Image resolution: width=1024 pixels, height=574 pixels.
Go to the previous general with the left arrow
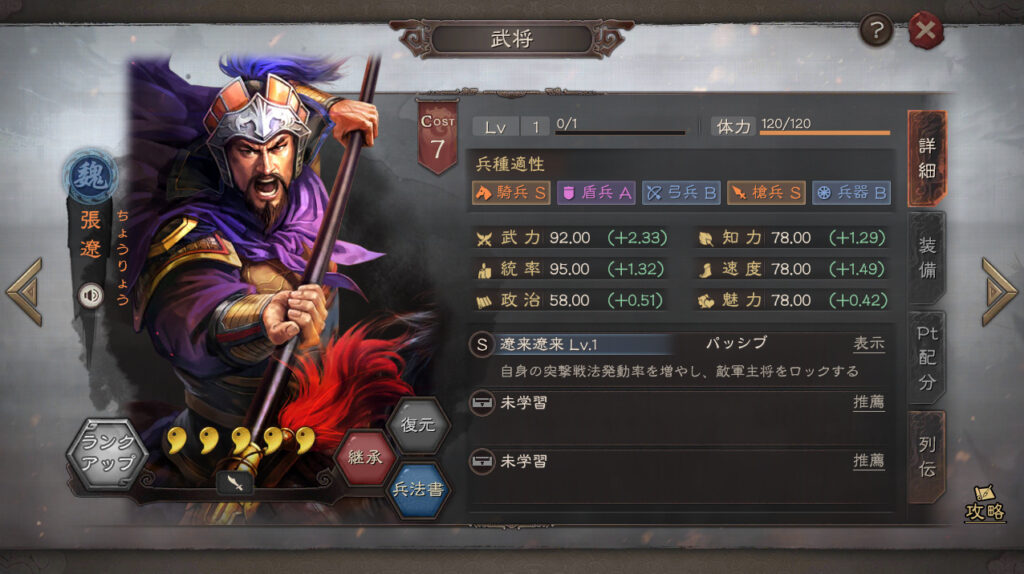point(25,292)
